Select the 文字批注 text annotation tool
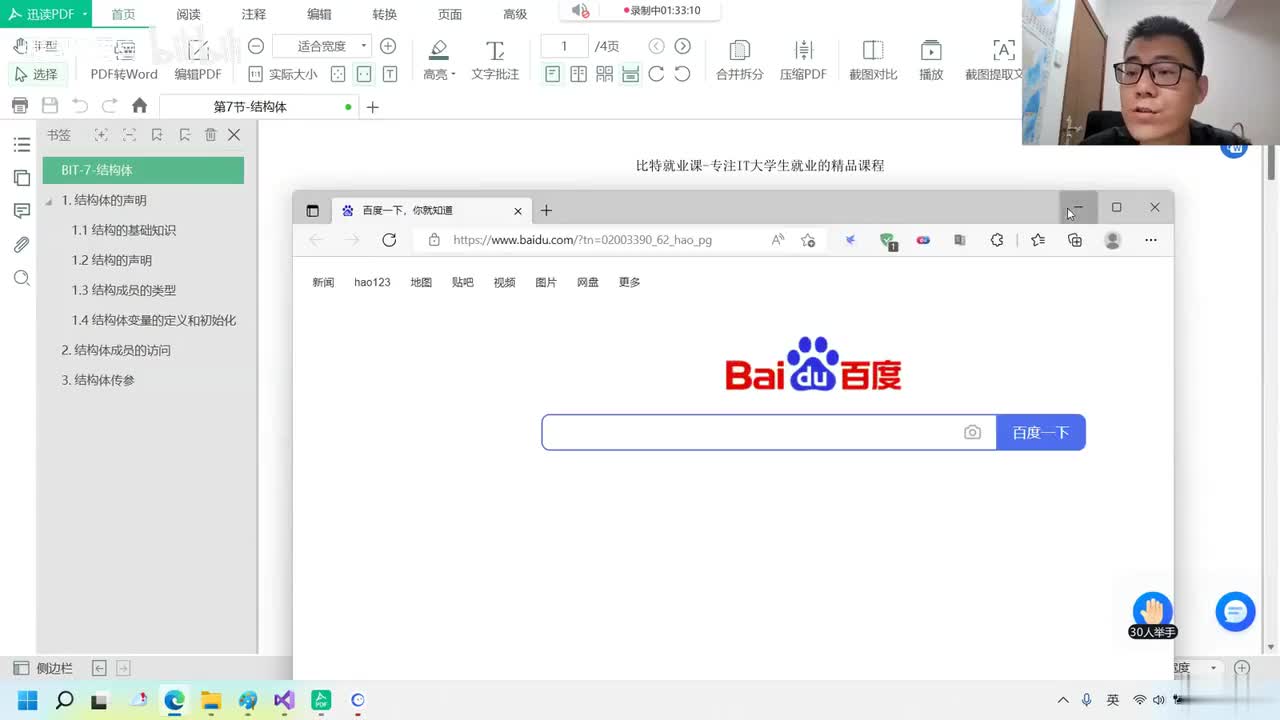 coord(495,60)
